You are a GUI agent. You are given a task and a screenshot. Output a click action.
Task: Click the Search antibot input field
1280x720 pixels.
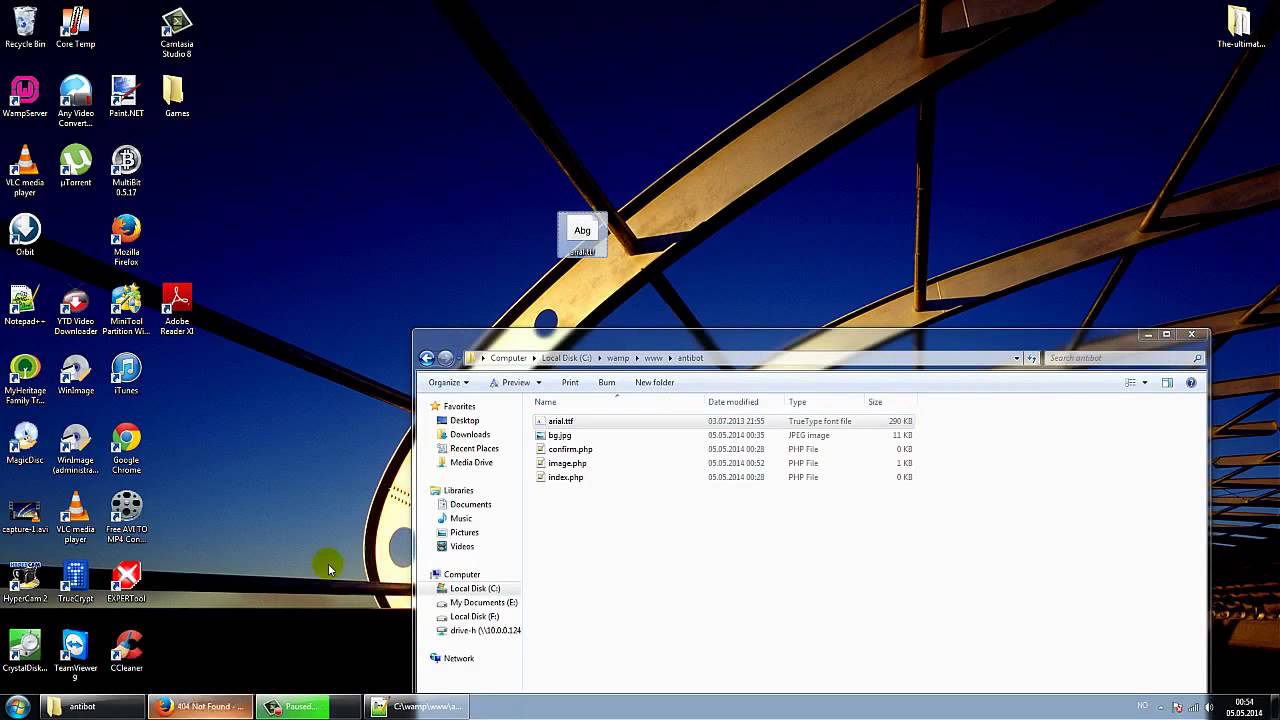[1118, 358]
